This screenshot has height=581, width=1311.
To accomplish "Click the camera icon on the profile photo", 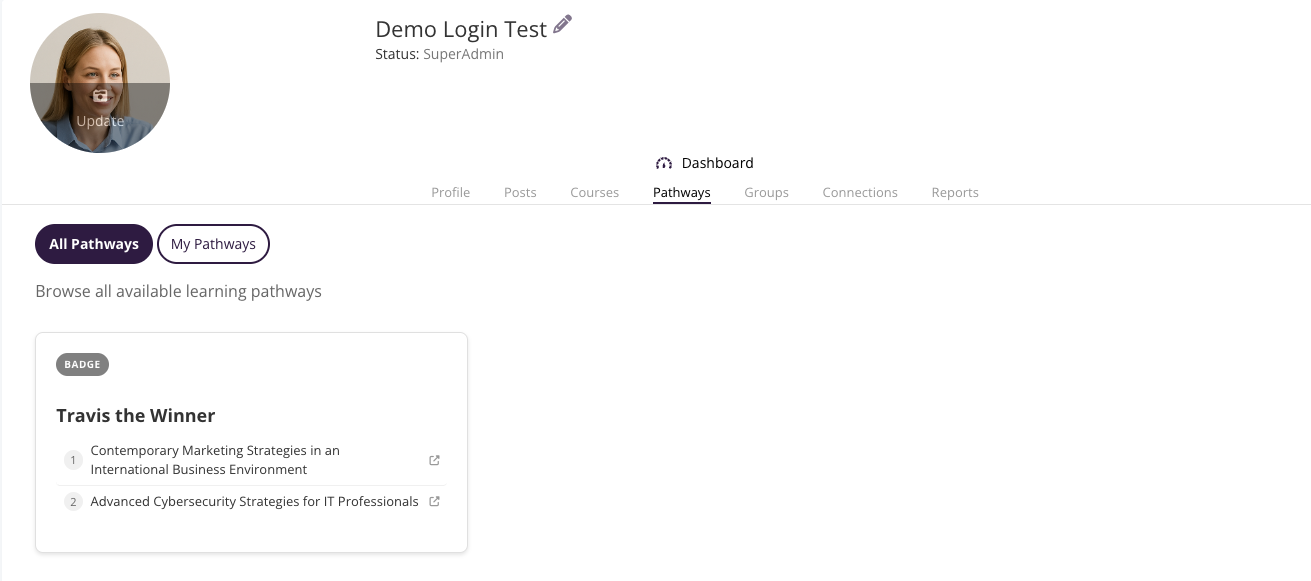I will coord(100,96).
